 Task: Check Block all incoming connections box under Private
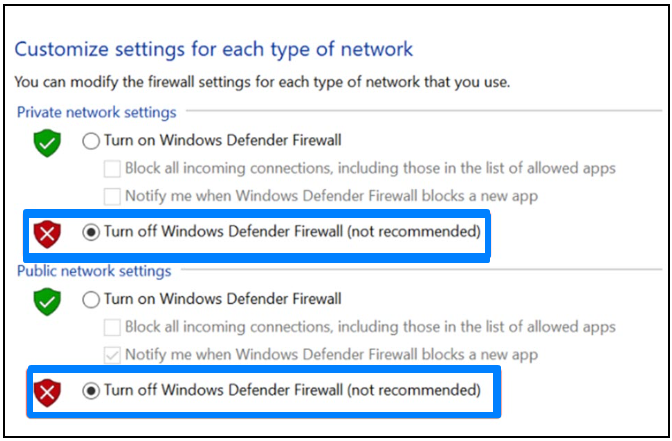113,169
